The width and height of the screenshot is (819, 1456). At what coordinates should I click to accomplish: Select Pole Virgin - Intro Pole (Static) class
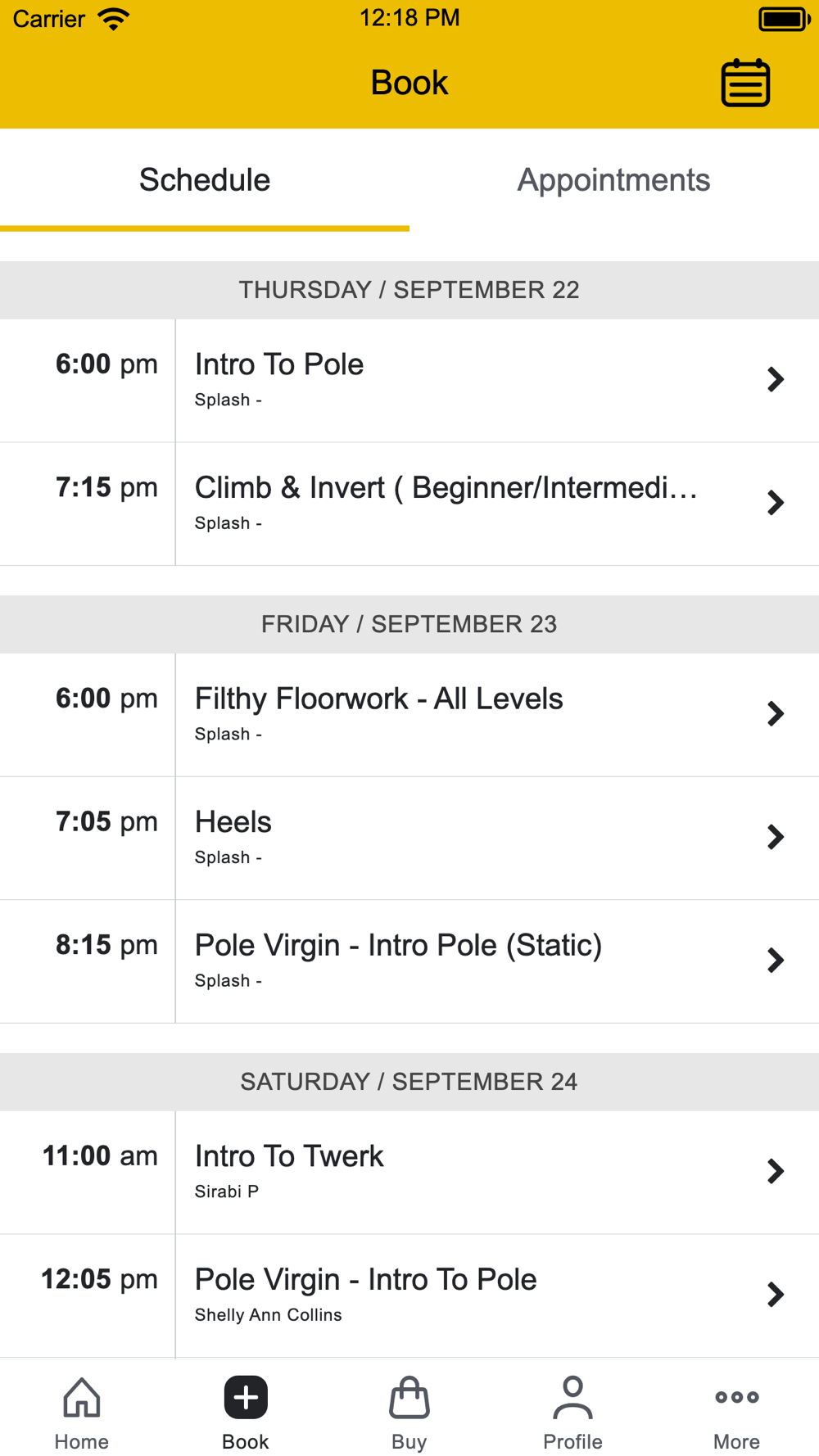pyautogui.click(x=409, y=961)
